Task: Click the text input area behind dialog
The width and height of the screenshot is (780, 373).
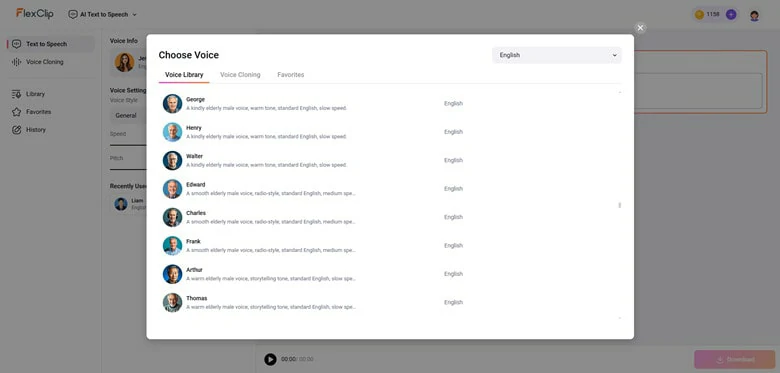Action: click(699, 91)
